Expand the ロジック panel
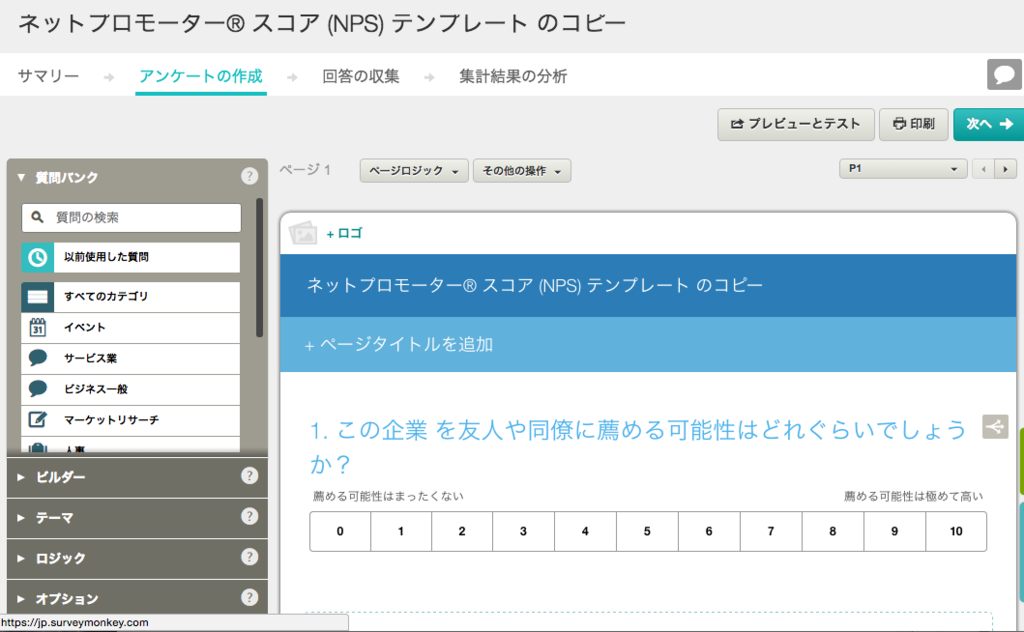 (21, 558)
